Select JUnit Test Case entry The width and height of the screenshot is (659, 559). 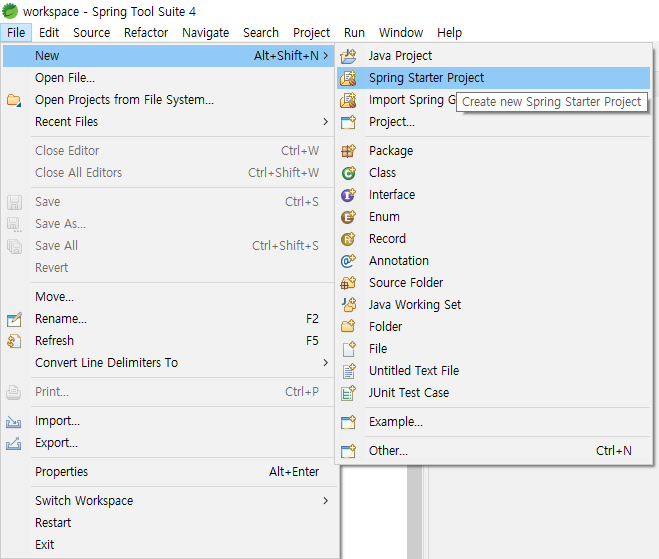[493, 393]
